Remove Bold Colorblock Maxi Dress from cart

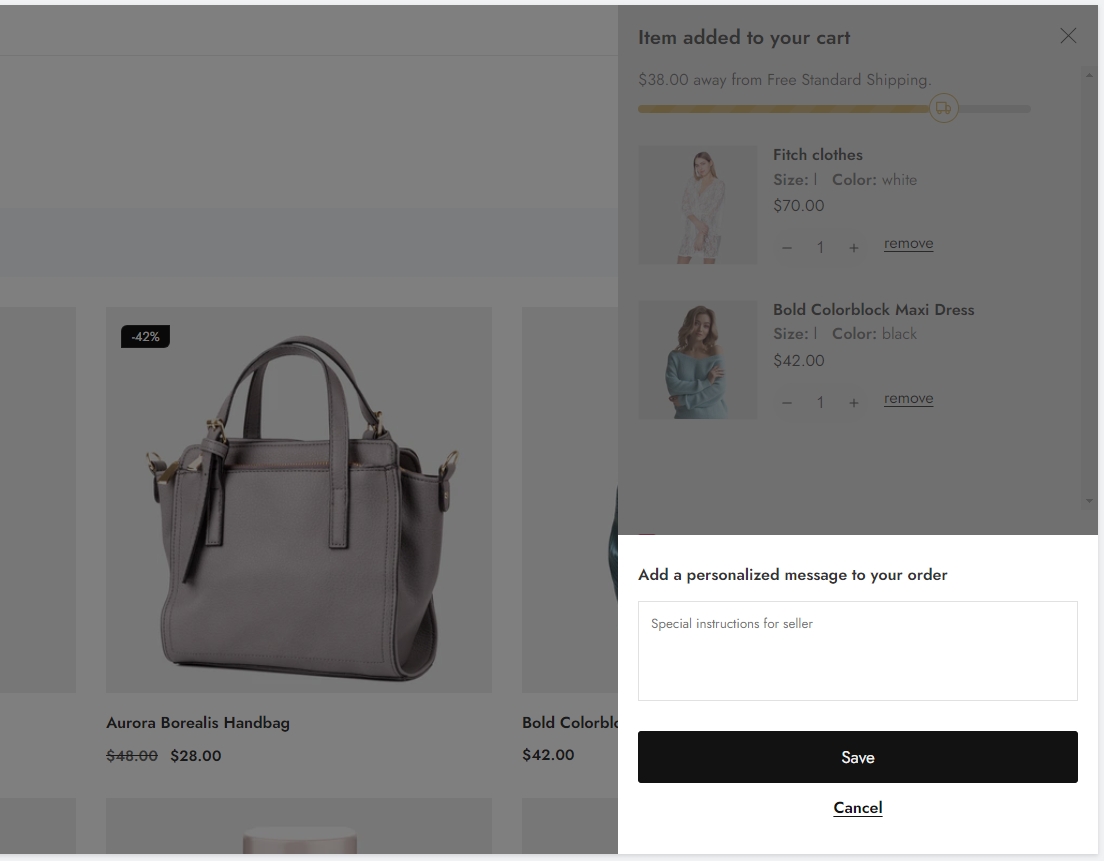click(908, 399)
